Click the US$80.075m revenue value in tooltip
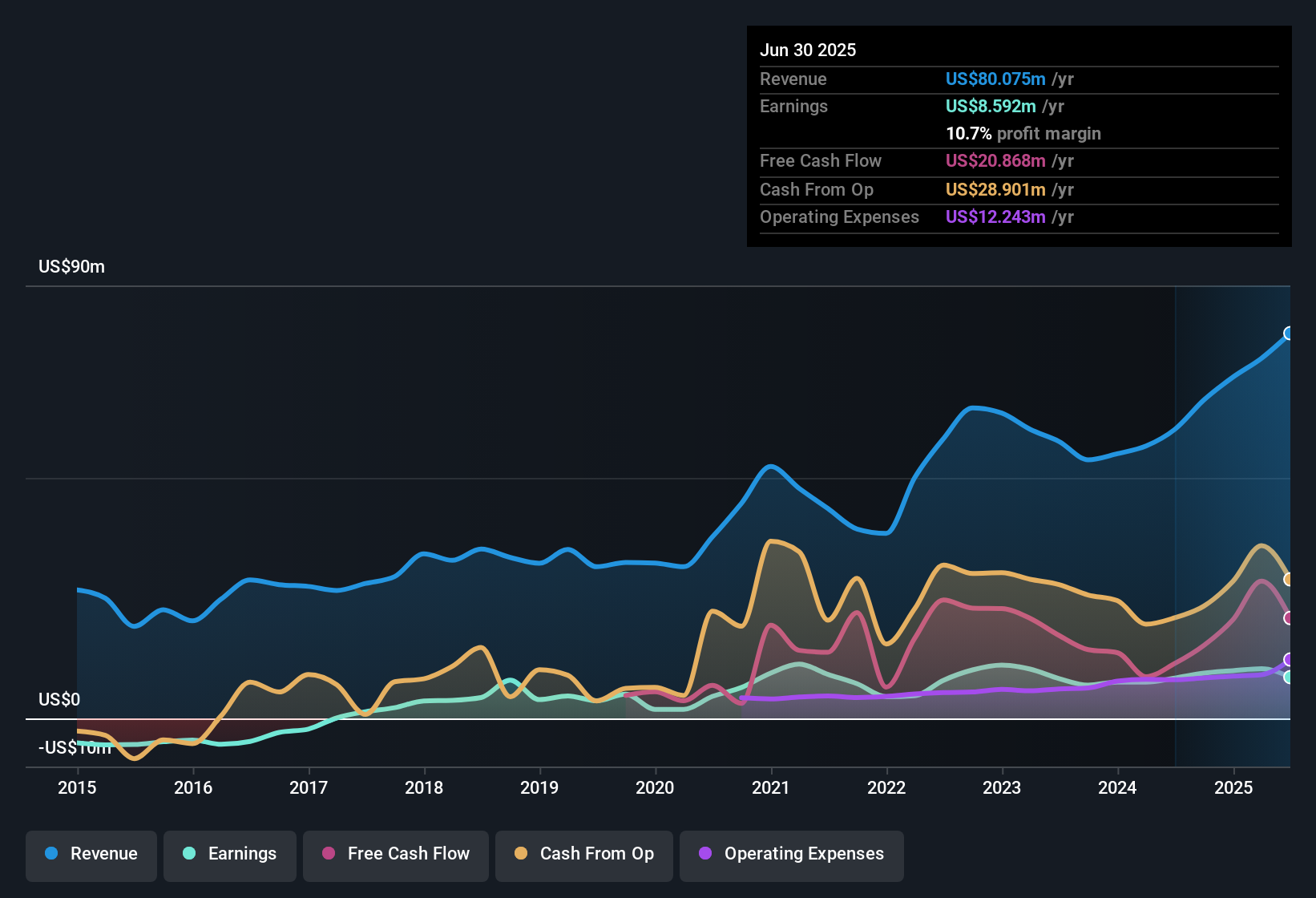Image resolution: width=1316 pixels, height=898 pixels. click(995, 79)
